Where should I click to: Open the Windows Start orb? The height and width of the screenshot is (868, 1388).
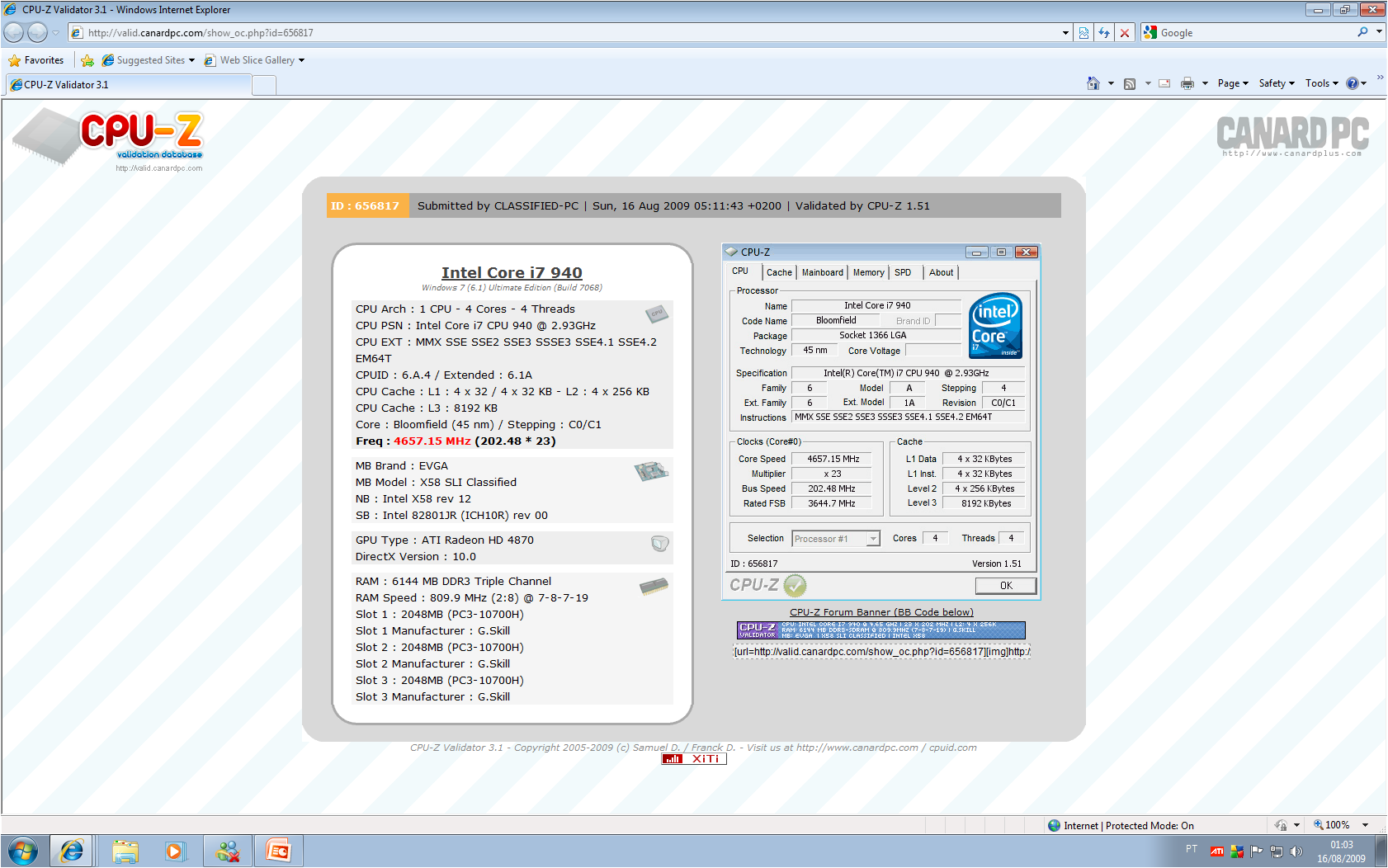tap(23, 851)
